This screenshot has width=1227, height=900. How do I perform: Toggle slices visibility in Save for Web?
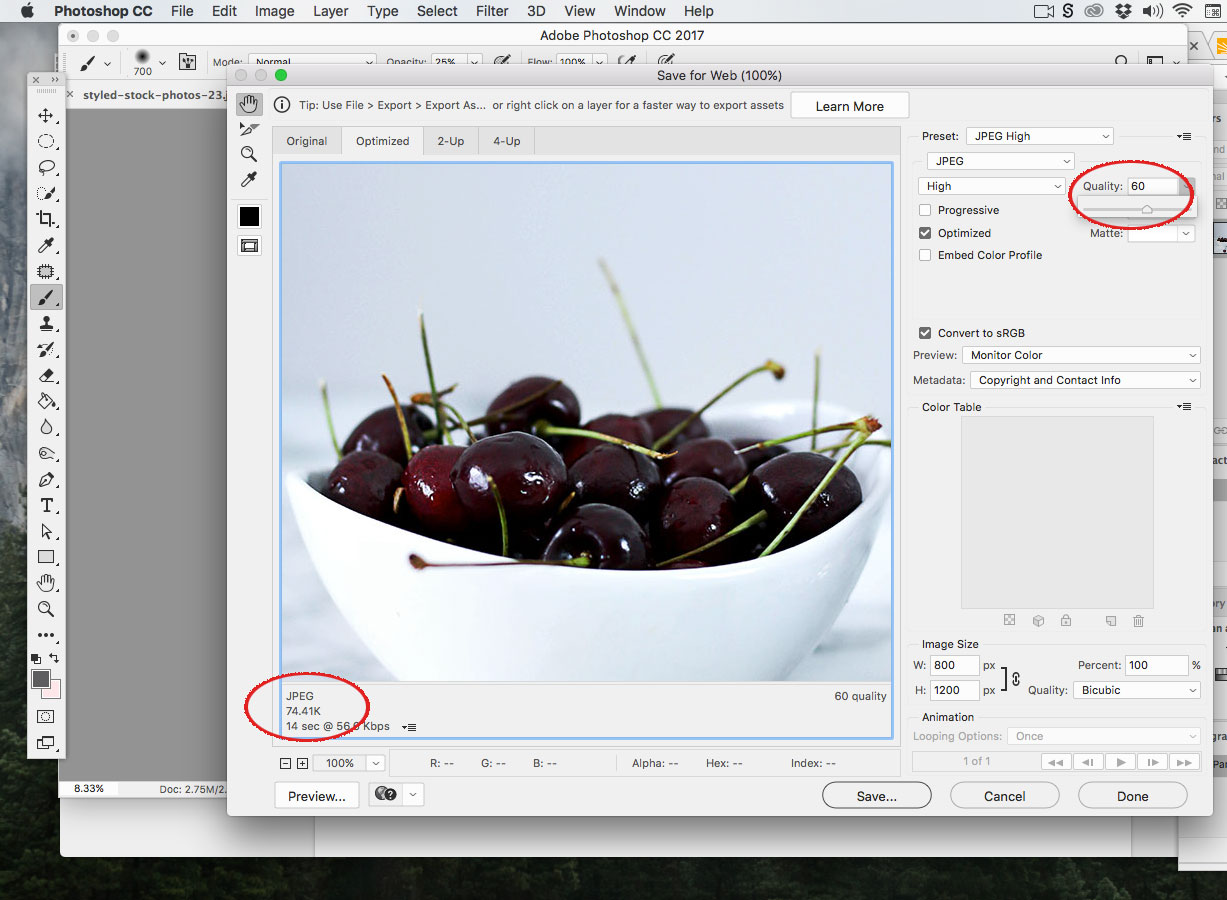point(249,245)
